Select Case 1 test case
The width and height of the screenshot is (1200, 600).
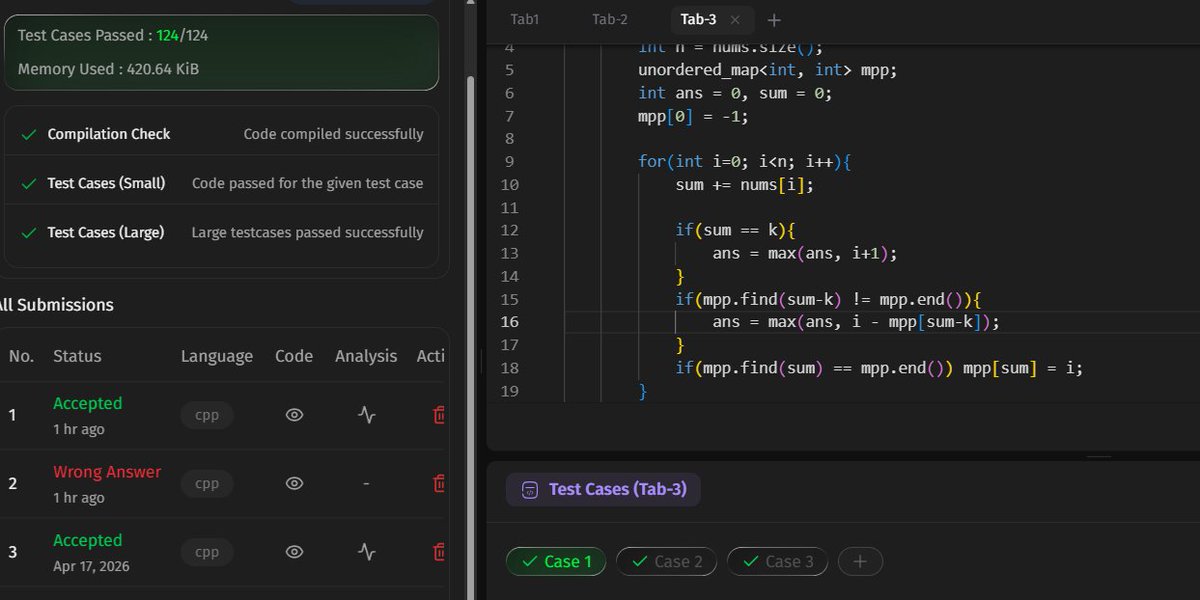click(557, 562)
